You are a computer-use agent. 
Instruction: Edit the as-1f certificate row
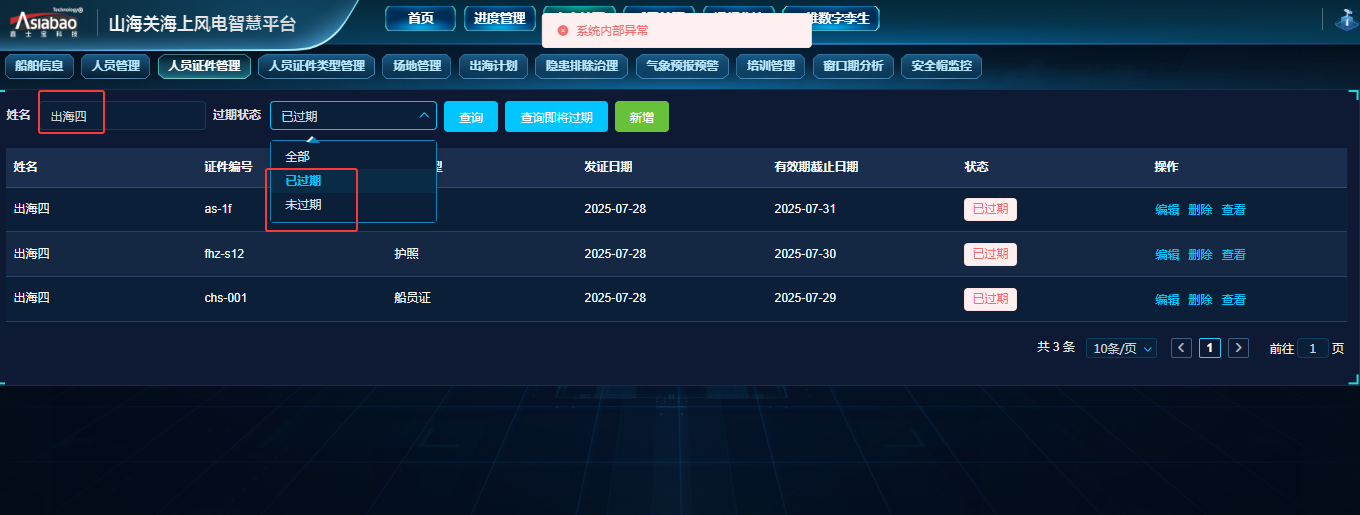[1167, 210]
